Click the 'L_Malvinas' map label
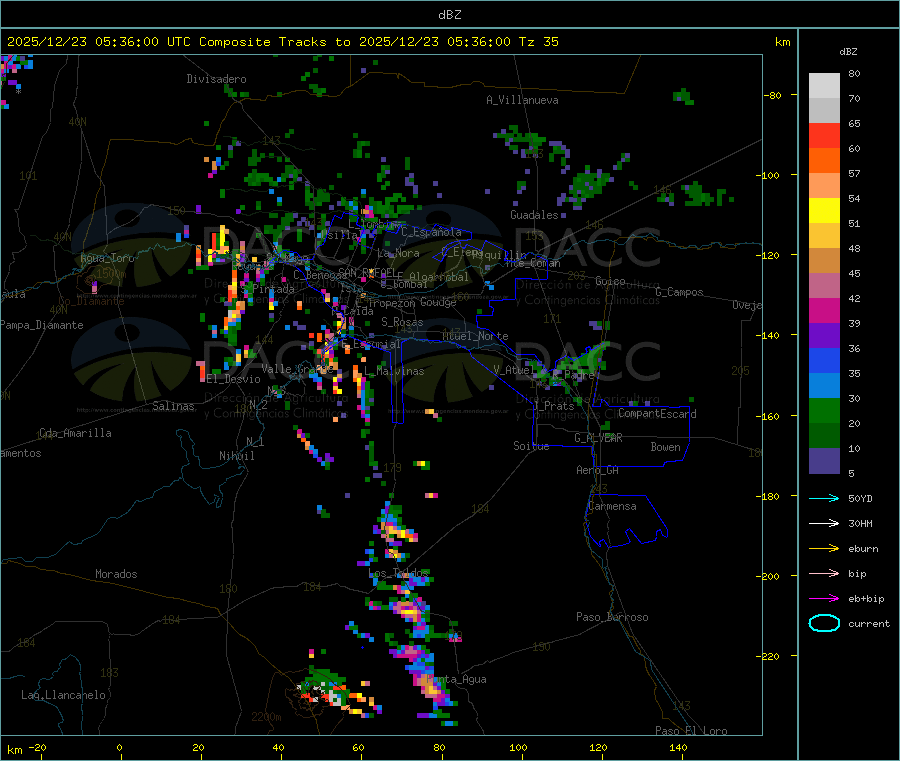 tap(394, 371)
